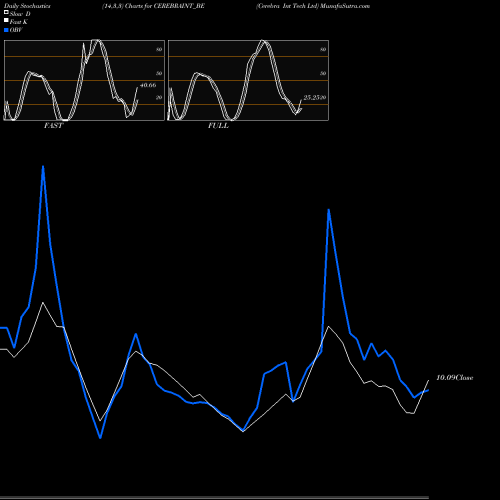Click the Fast K legend swatch
Screen dimensions: 500x500
(6, 21)
